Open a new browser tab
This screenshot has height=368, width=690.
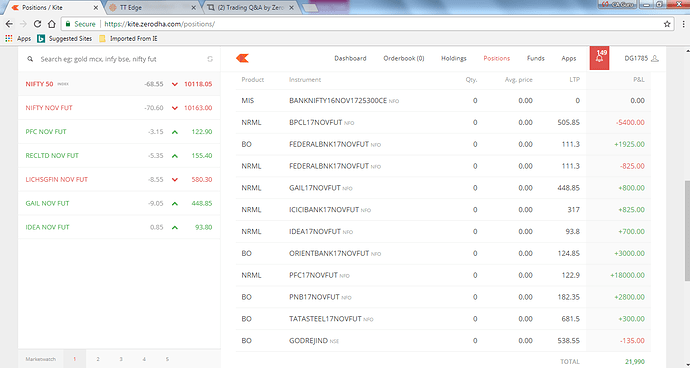tap(310, 8)
